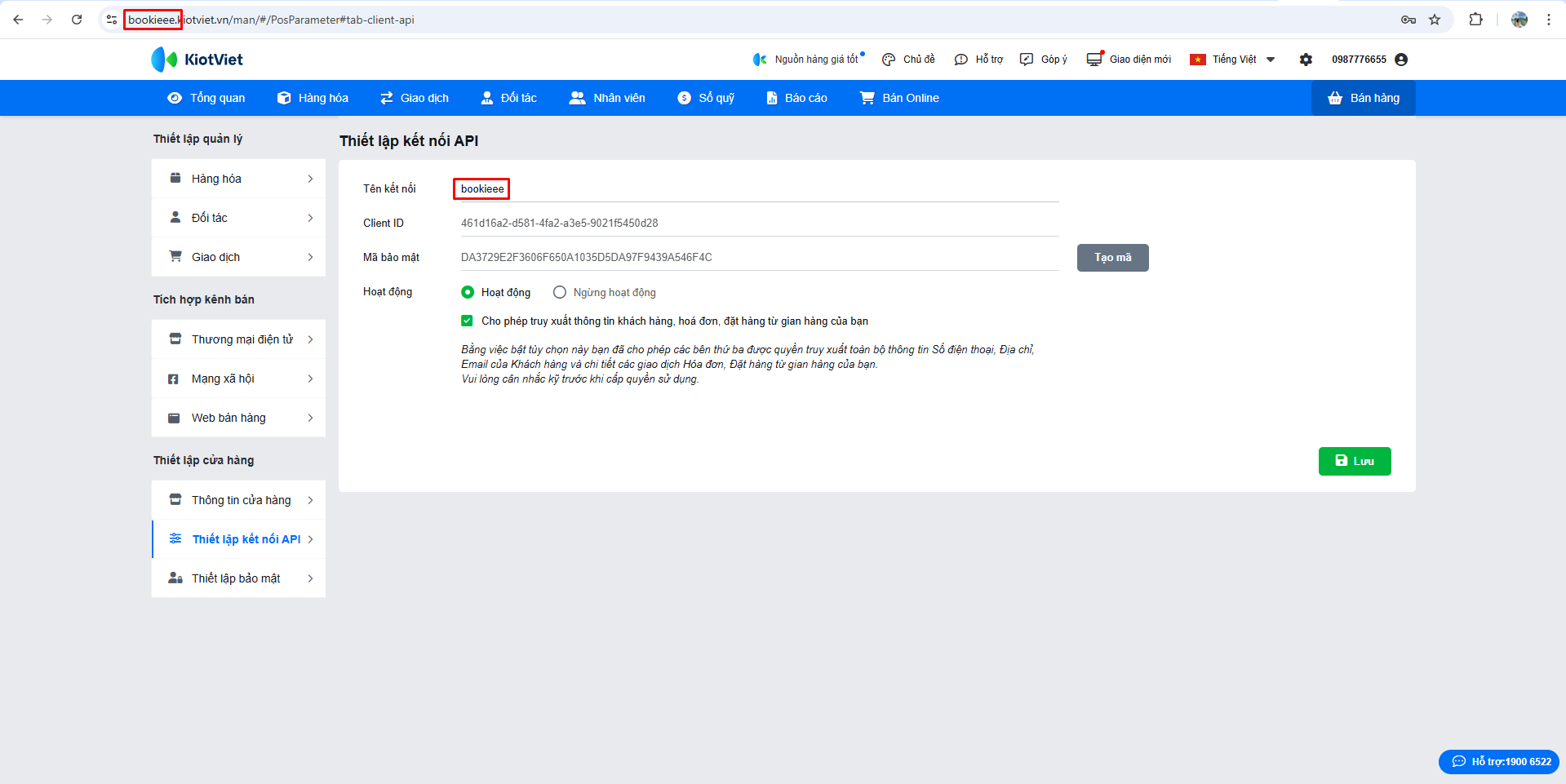Bookmark page with the star icon
Viewport: 1566px width, 784px height.
(1435, 20)
